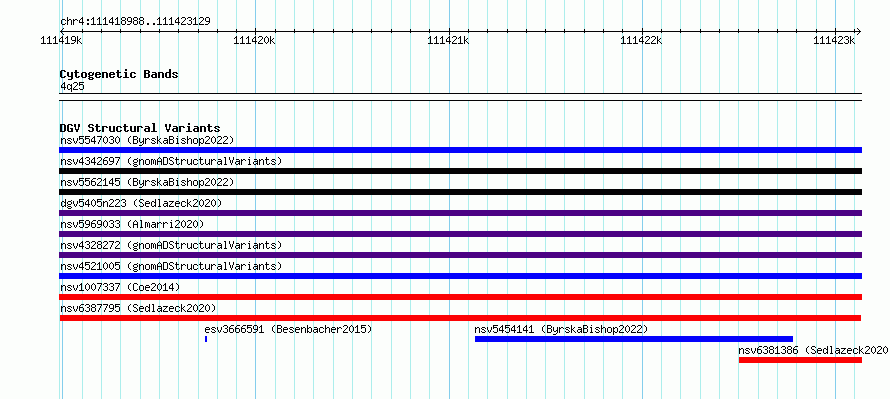Click the 111419k ruler tick label

click(x=61, y=40)
